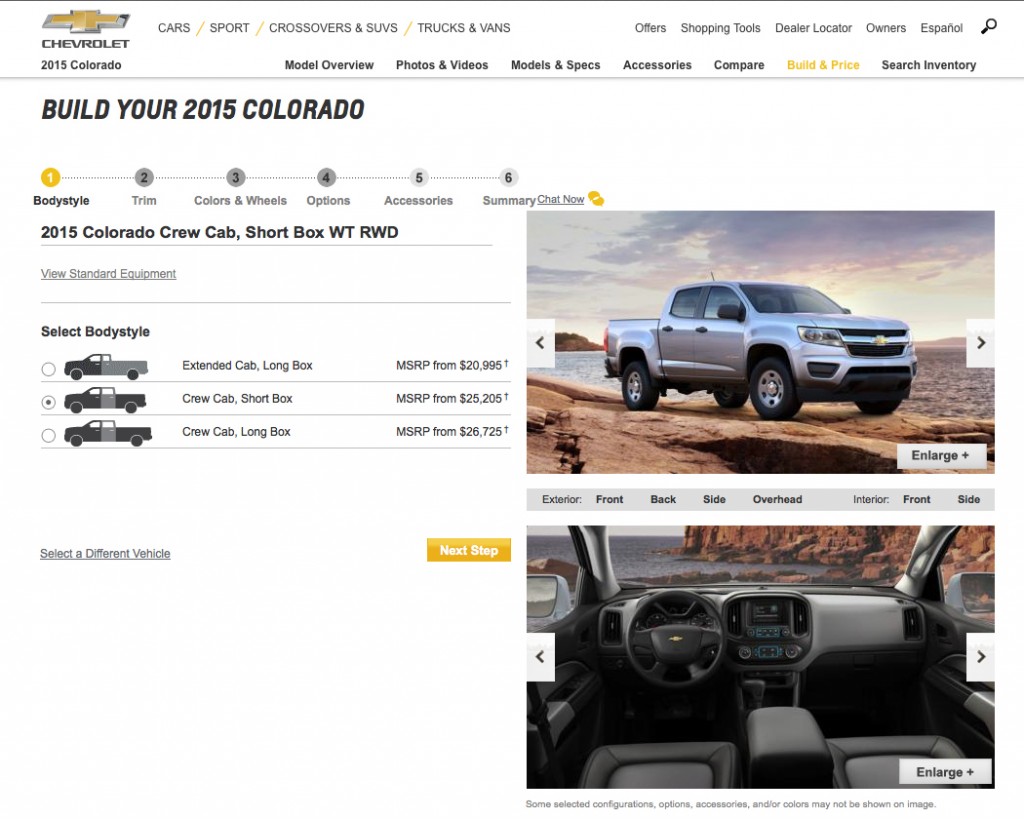Show next exterior image with right arrow
This screenshot has width=1024, height=819.
[980, 343]
